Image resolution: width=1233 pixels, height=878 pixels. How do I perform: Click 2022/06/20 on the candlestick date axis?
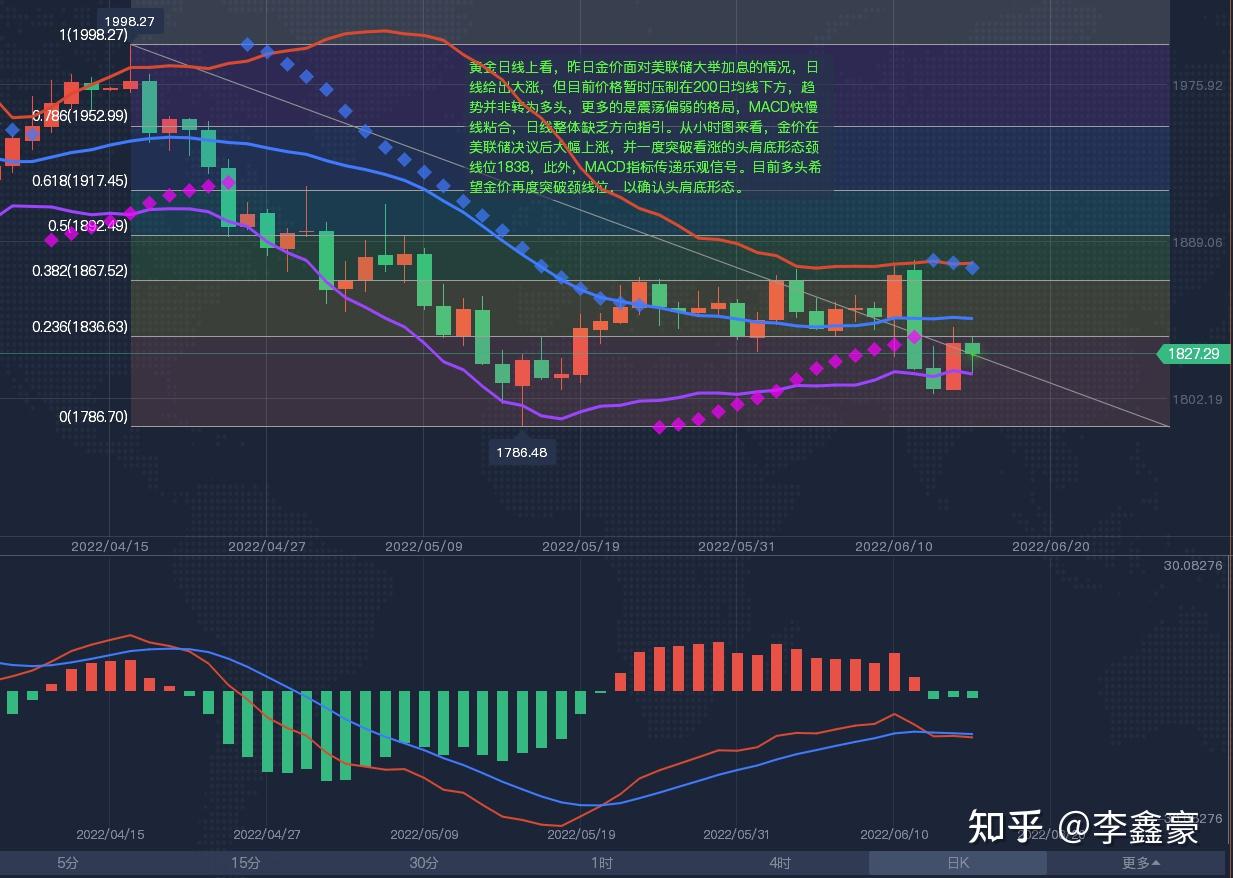[1051, 547]
